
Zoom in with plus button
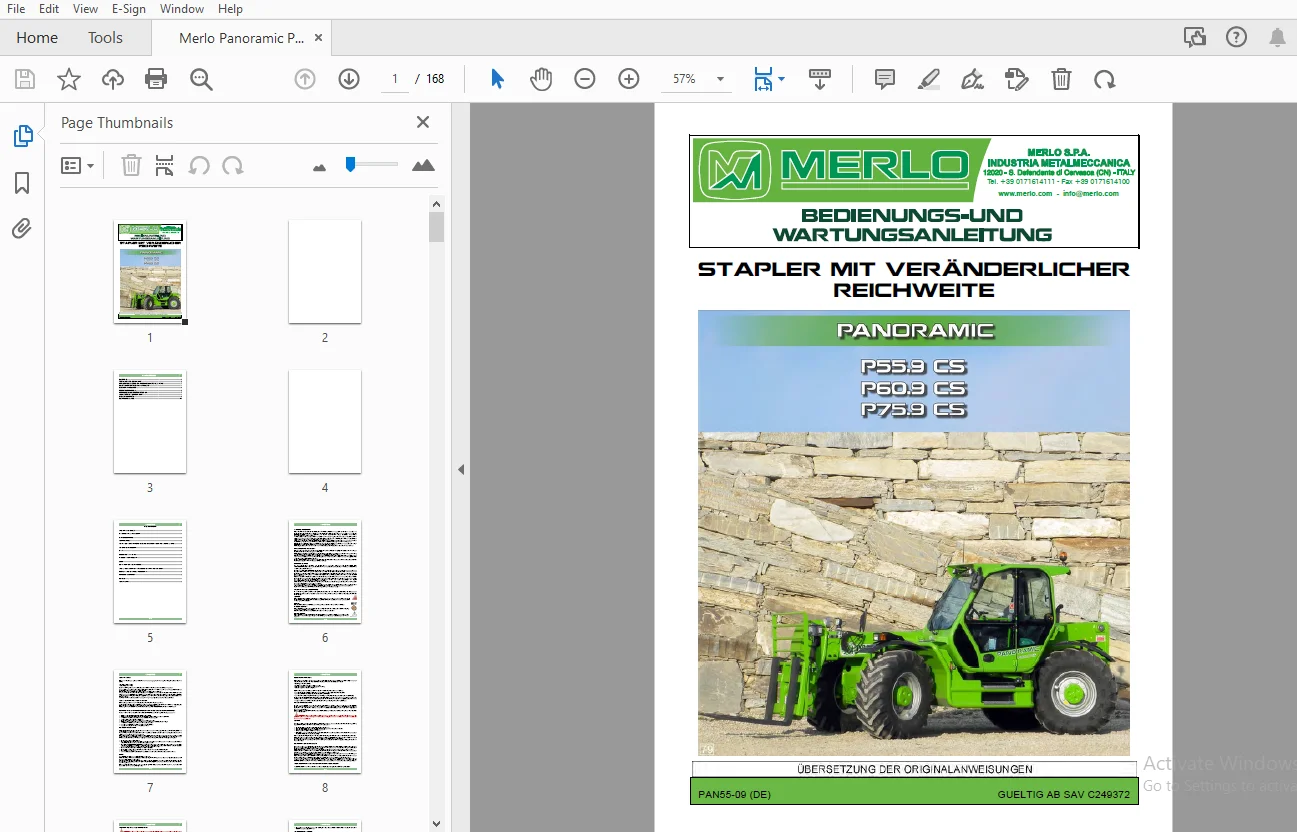click(x=629, y=79)
